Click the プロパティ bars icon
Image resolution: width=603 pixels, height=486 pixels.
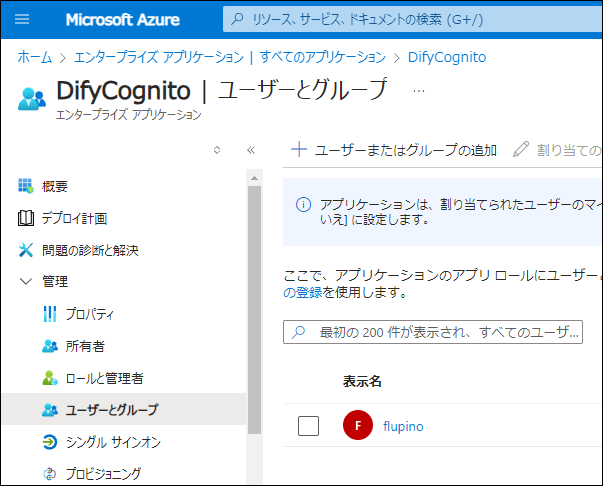pos(50,314)
